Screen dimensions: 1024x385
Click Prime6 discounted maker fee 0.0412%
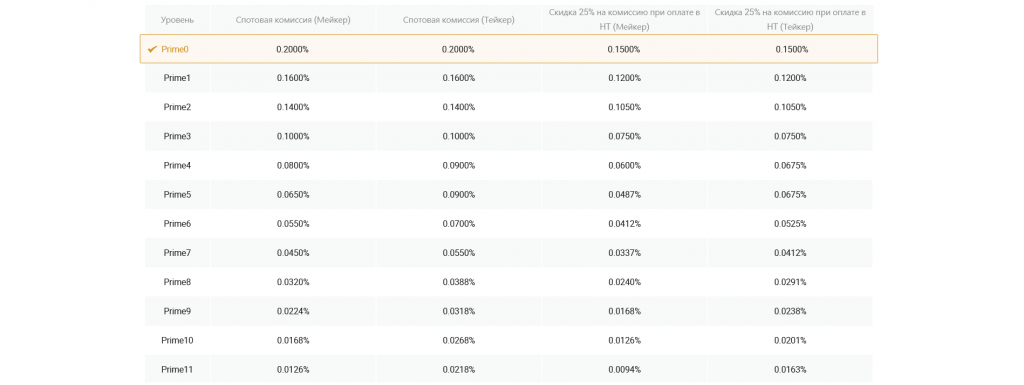pyautogui.click(x=624, y=224)
